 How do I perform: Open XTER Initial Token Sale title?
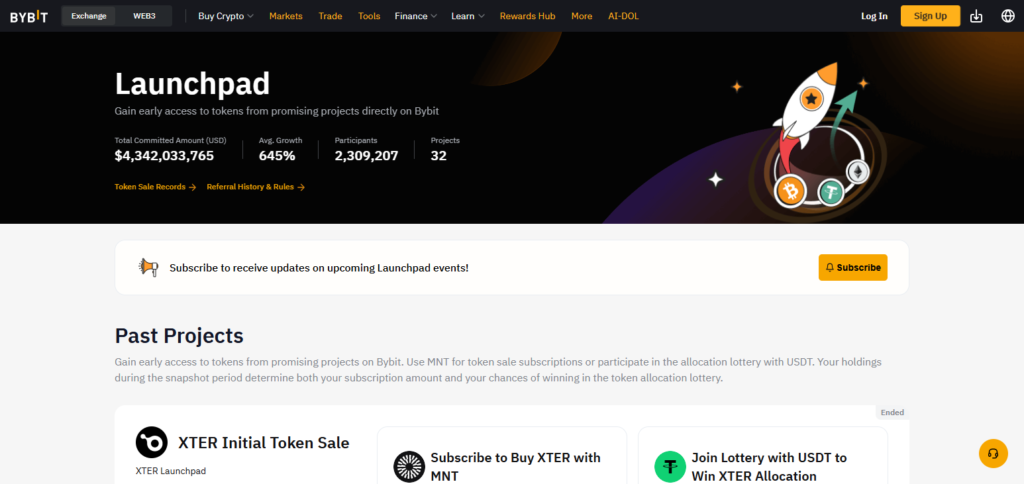[x=264, y=443]
